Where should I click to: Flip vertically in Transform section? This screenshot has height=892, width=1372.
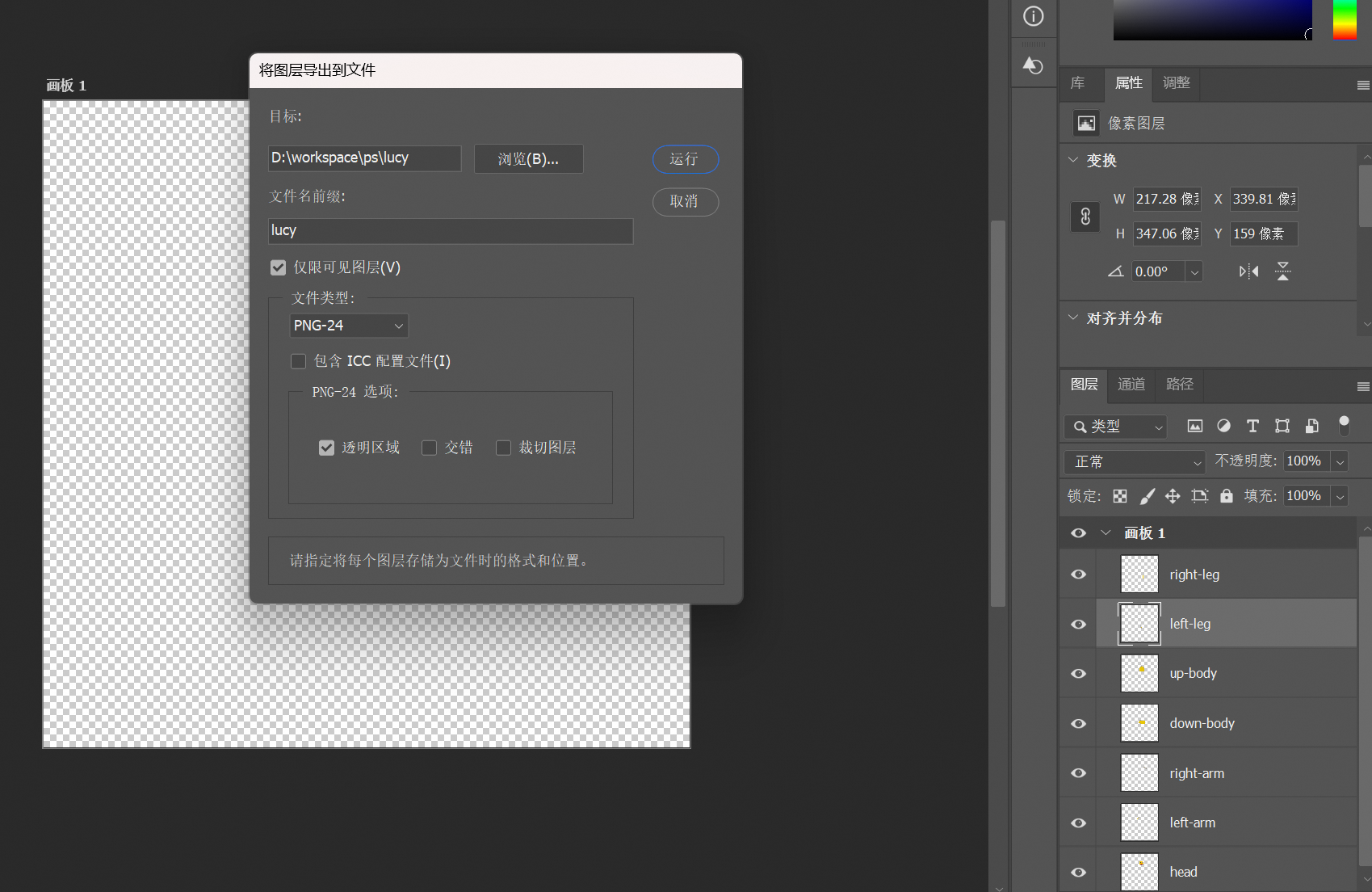(x=1282, y=271)
